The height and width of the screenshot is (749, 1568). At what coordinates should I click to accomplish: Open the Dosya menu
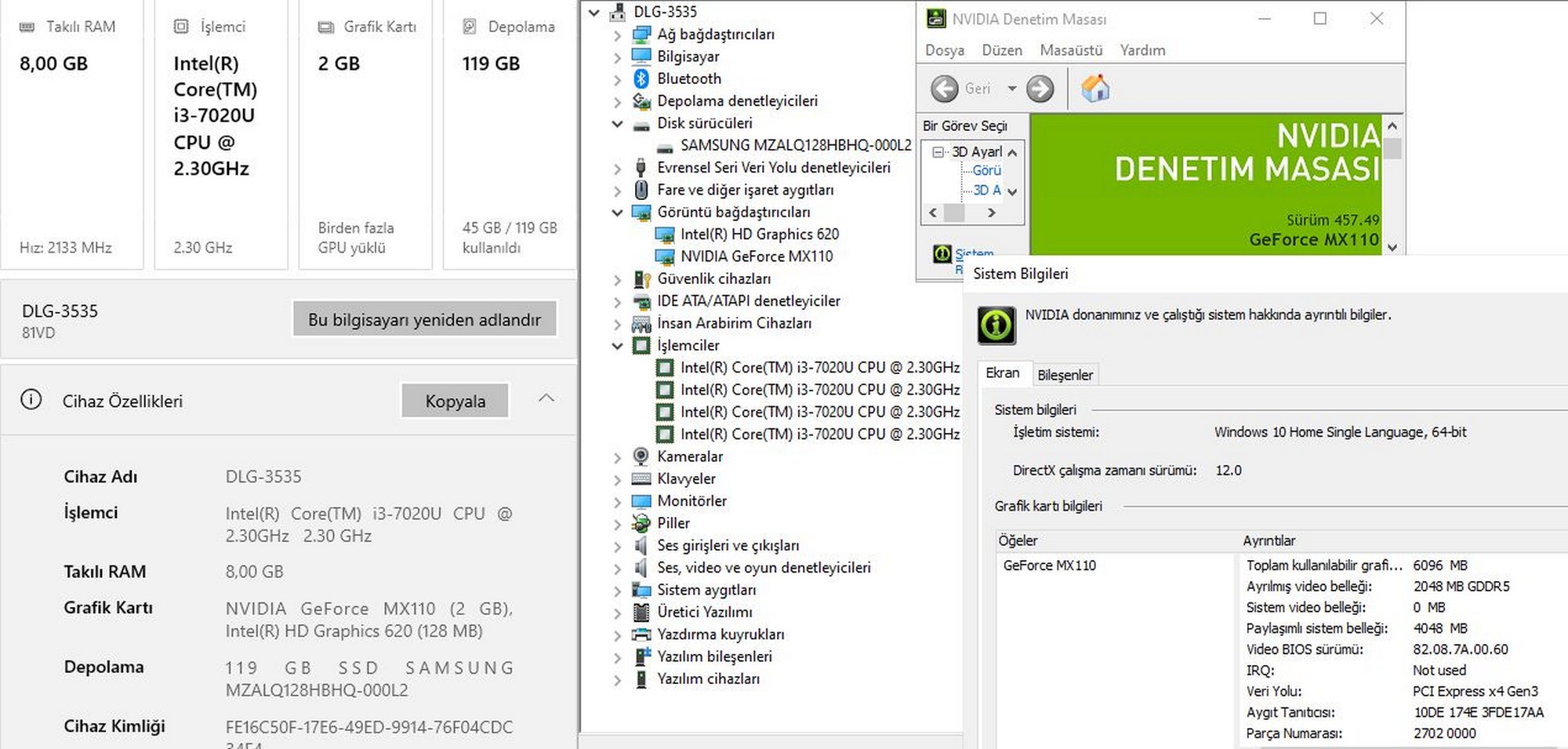click(945, 50)
